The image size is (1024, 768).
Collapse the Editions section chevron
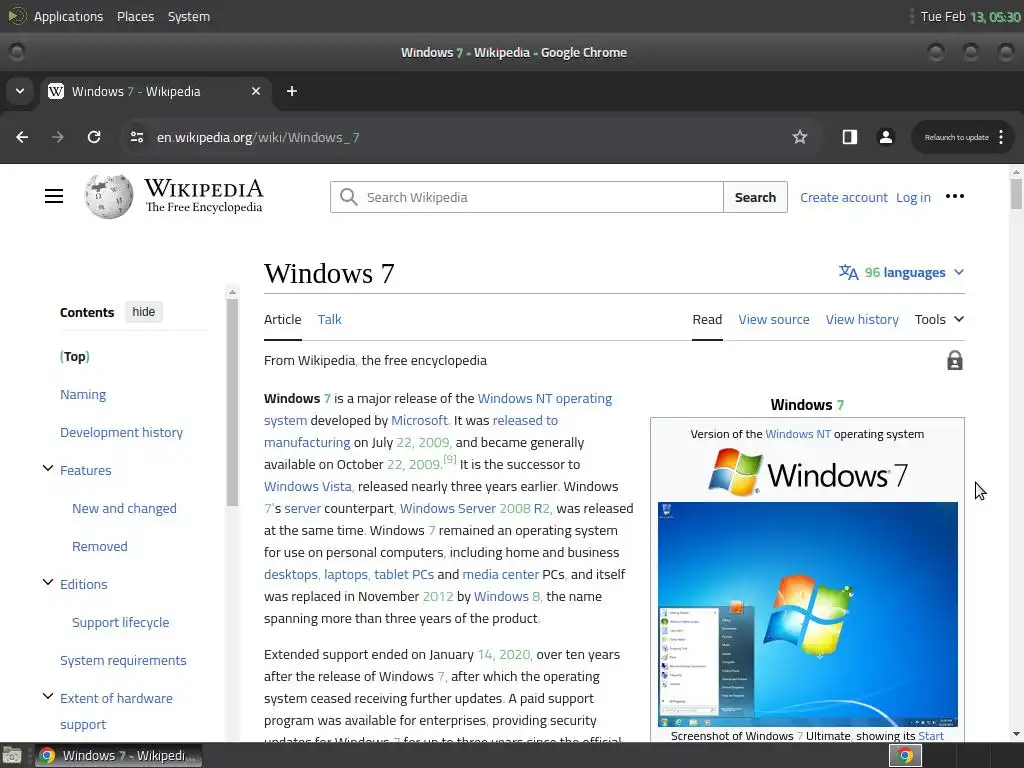coord(48,582)
